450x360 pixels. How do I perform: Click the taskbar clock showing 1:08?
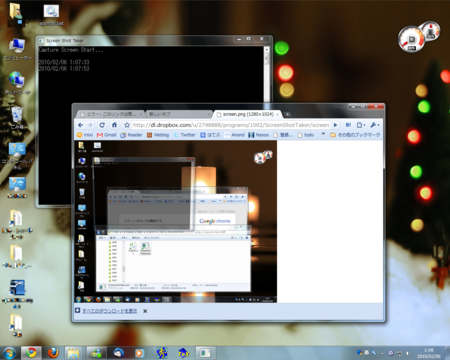coord(429,353)
